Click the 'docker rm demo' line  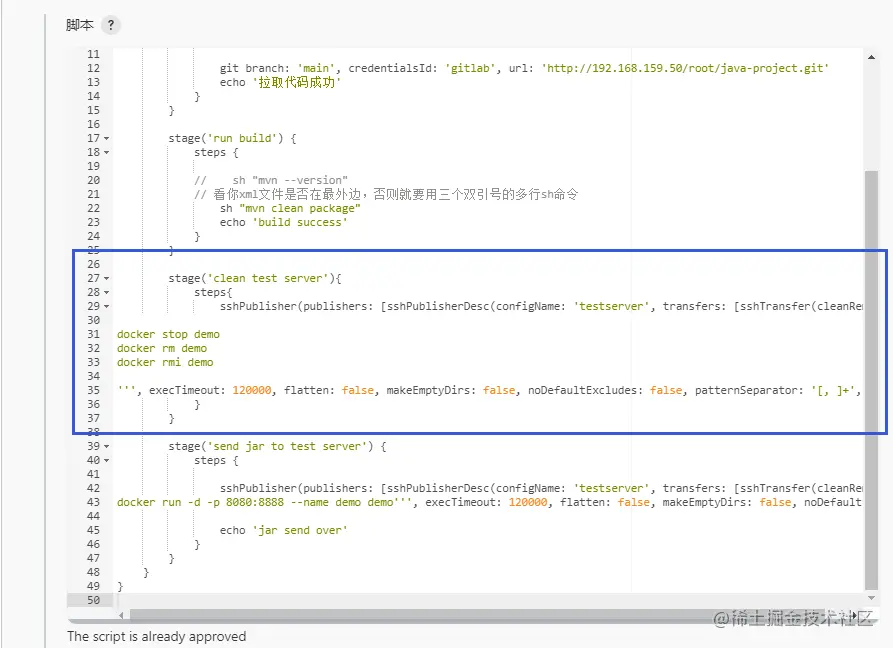[x=162, y=348]
